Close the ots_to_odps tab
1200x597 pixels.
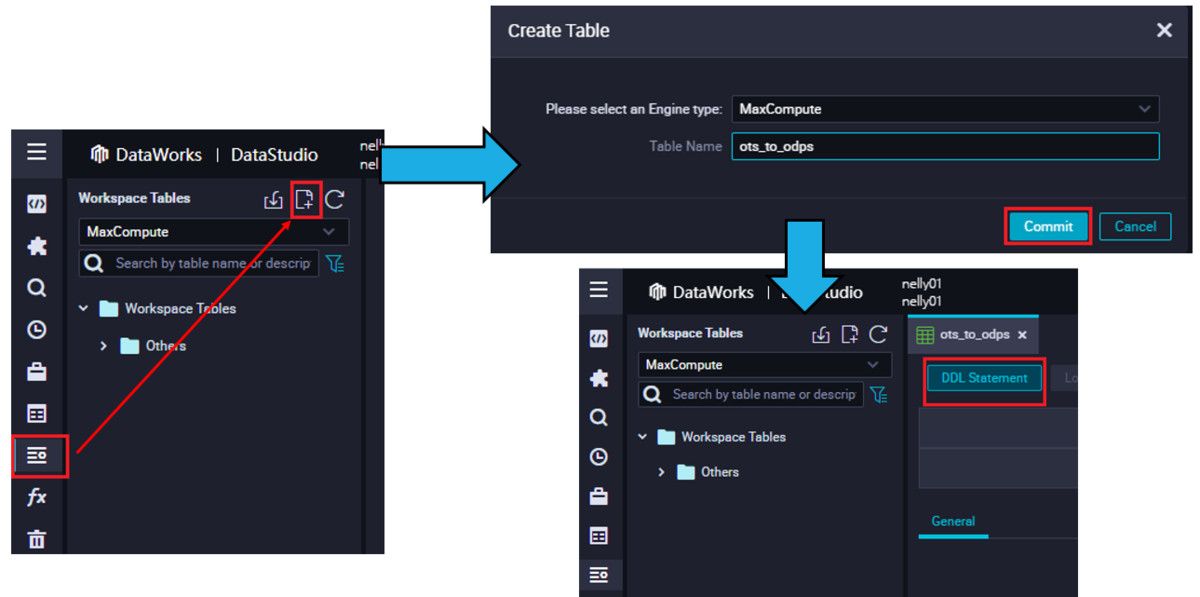pos(1022,336)
